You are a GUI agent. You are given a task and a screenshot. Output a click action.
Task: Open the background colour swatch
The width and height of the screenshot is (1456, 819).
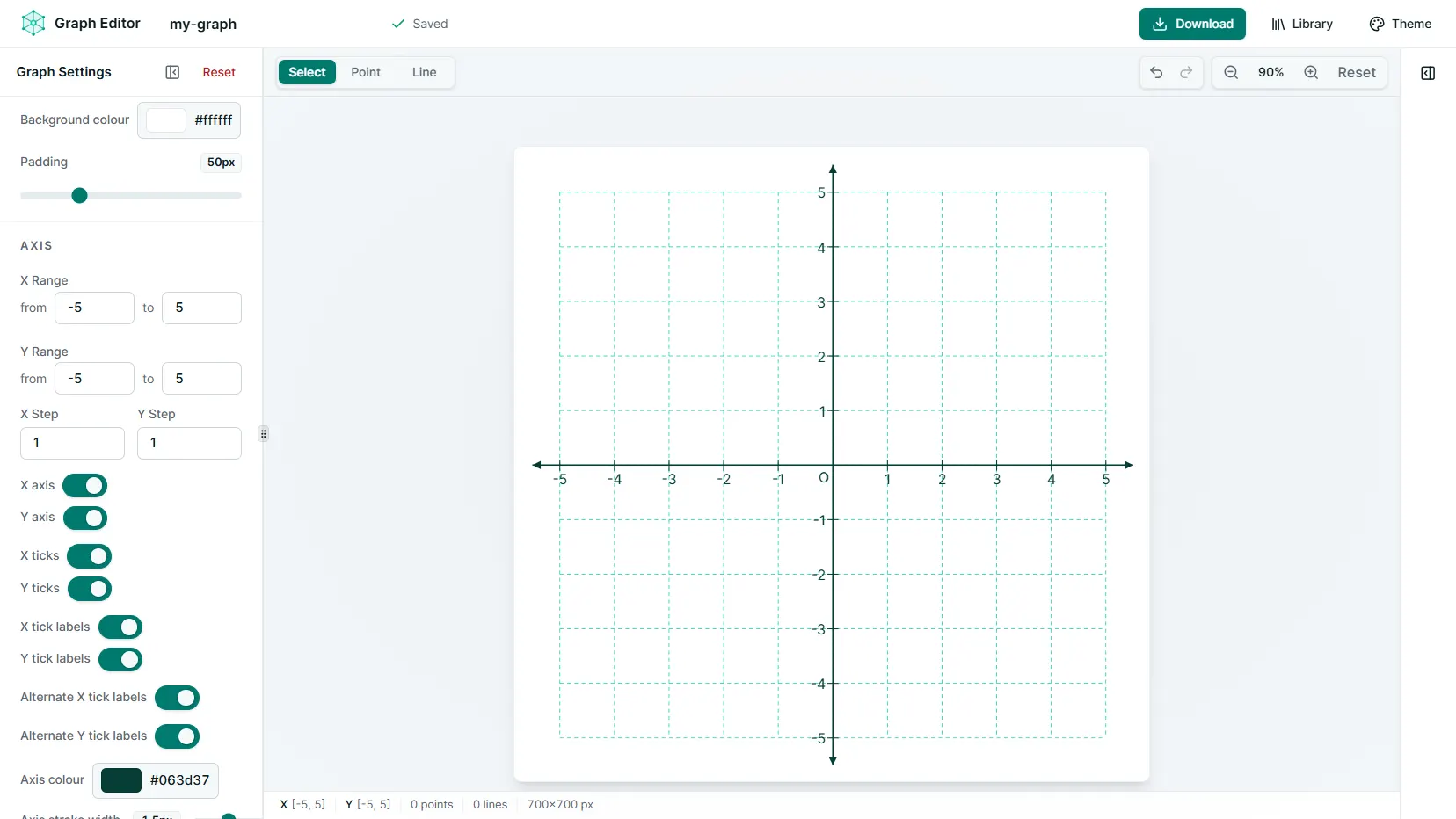165,120
